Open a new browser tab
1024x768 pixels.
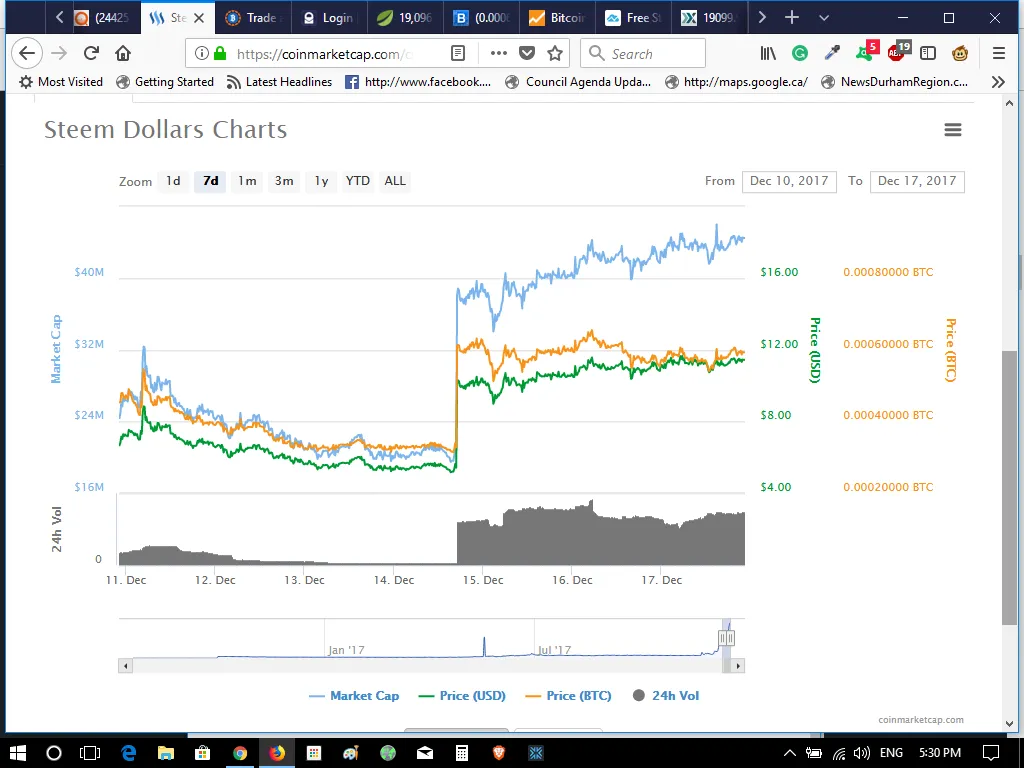(x=792, y=18)
